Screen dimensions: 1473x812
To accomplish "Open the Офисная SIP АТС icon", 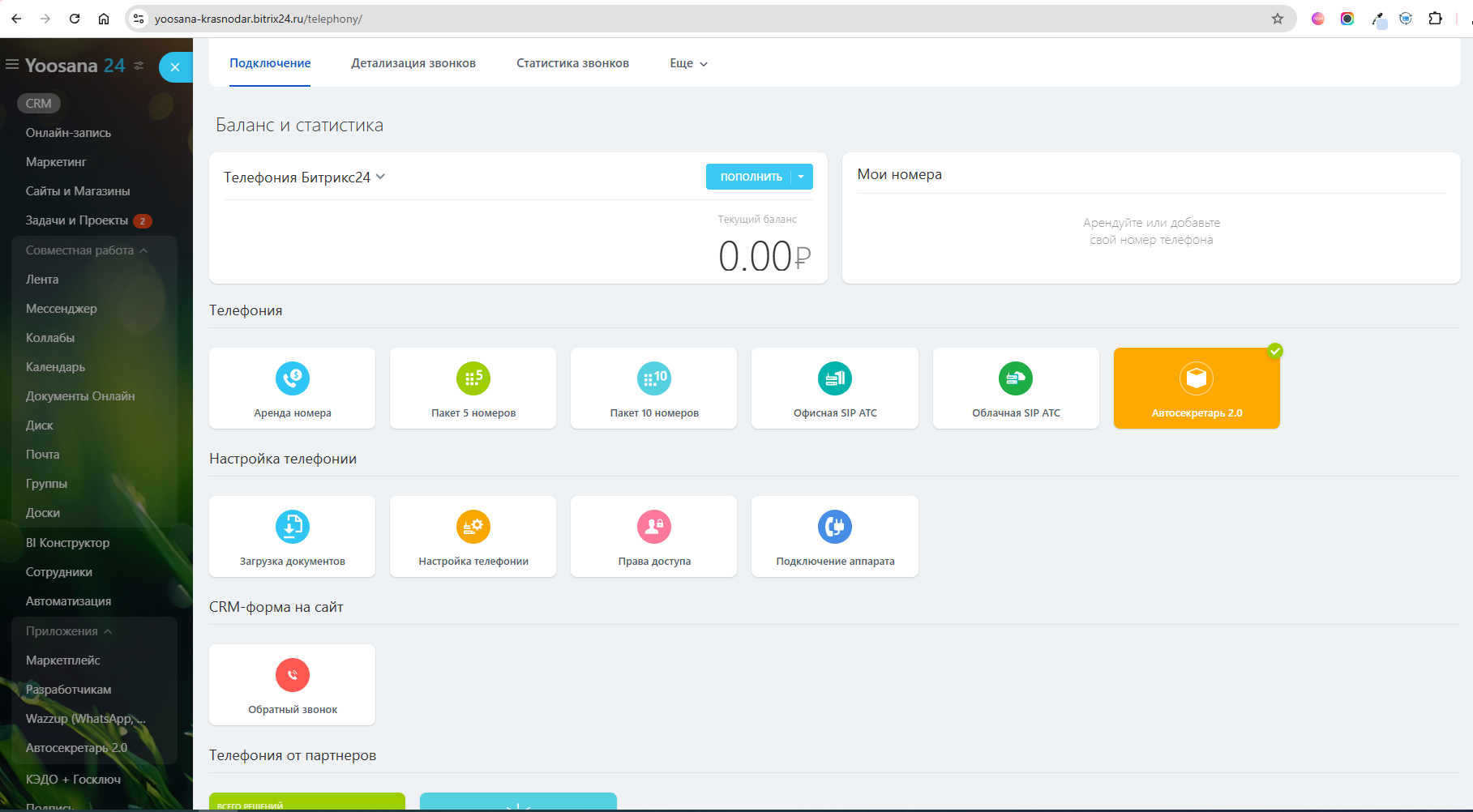I will (x=835, y=378).
